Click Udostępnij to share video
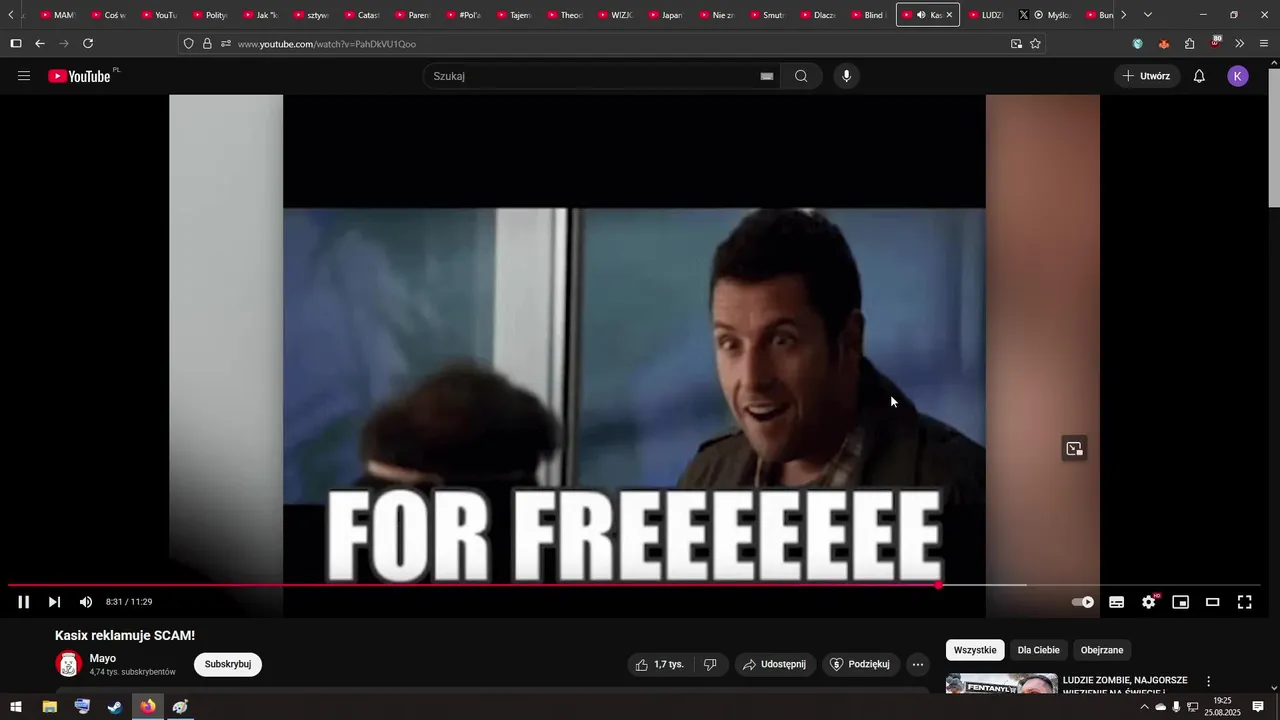The width and height of the screenshot is (1280, 720). (775, 664)
